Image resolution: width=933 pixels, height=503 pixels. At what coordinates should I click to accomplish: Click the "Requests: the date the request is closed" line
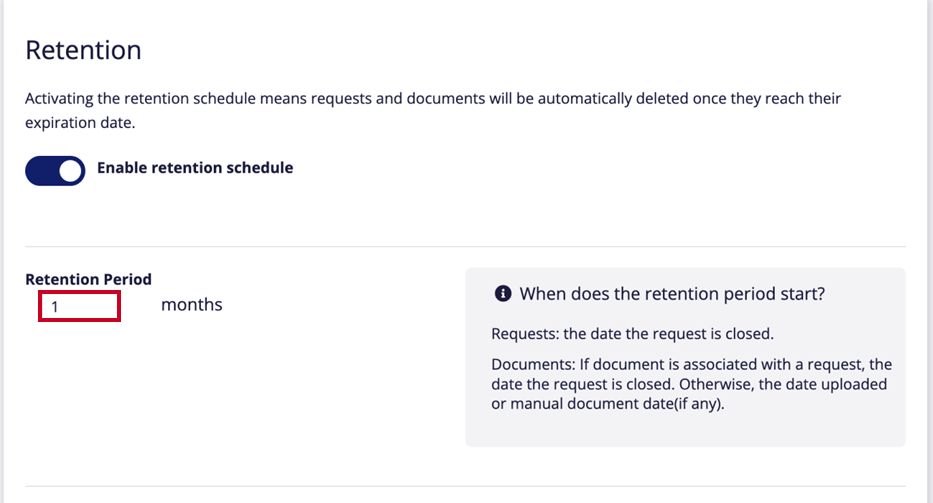(x=633, y=334)
